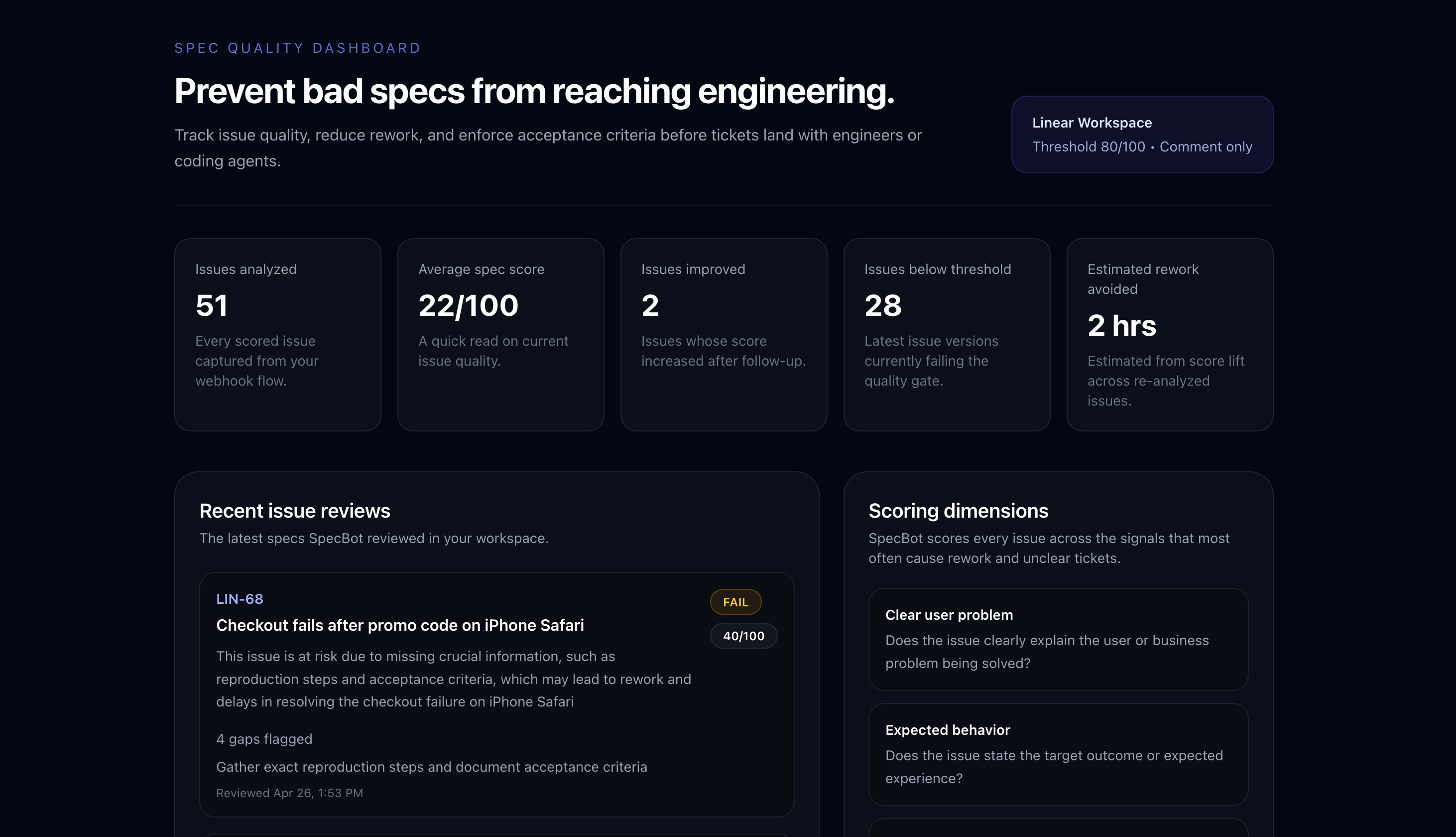Click 'This issue is at risk' summary paragraph

(453, 680)
